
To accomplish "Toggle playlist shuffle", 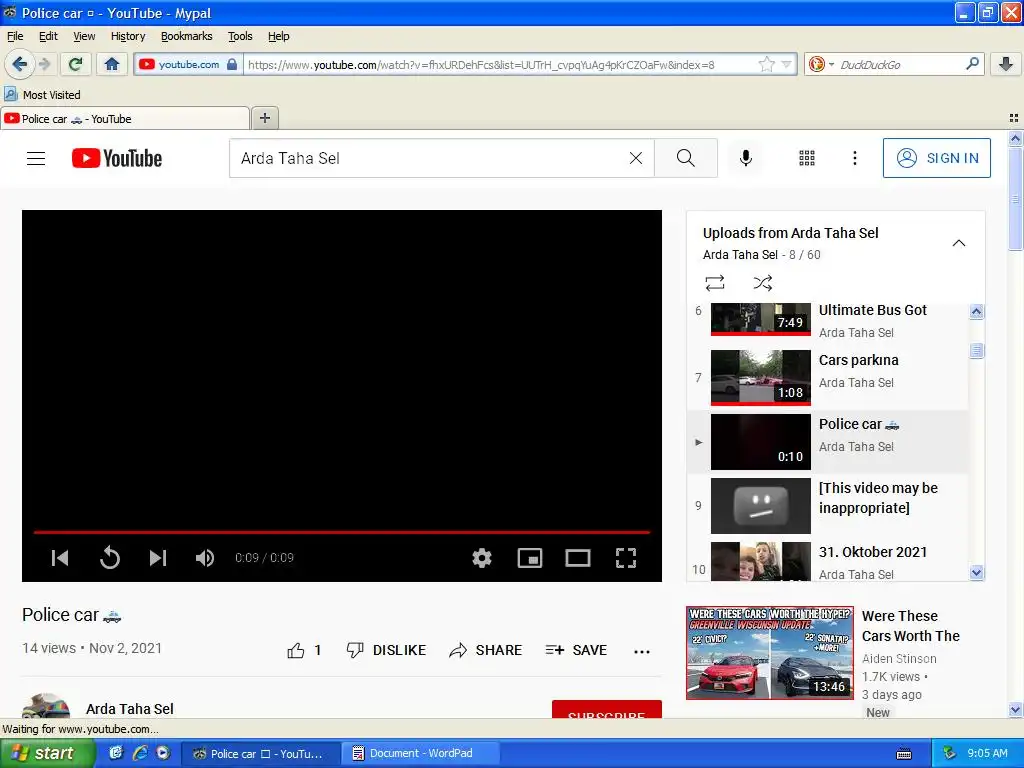I will coord(763,283).
